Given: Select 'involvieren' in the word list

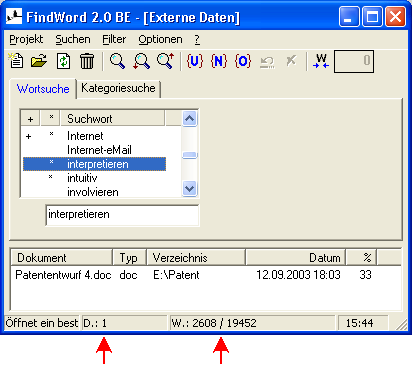Looking at the screenshot, I should (93, 192).
